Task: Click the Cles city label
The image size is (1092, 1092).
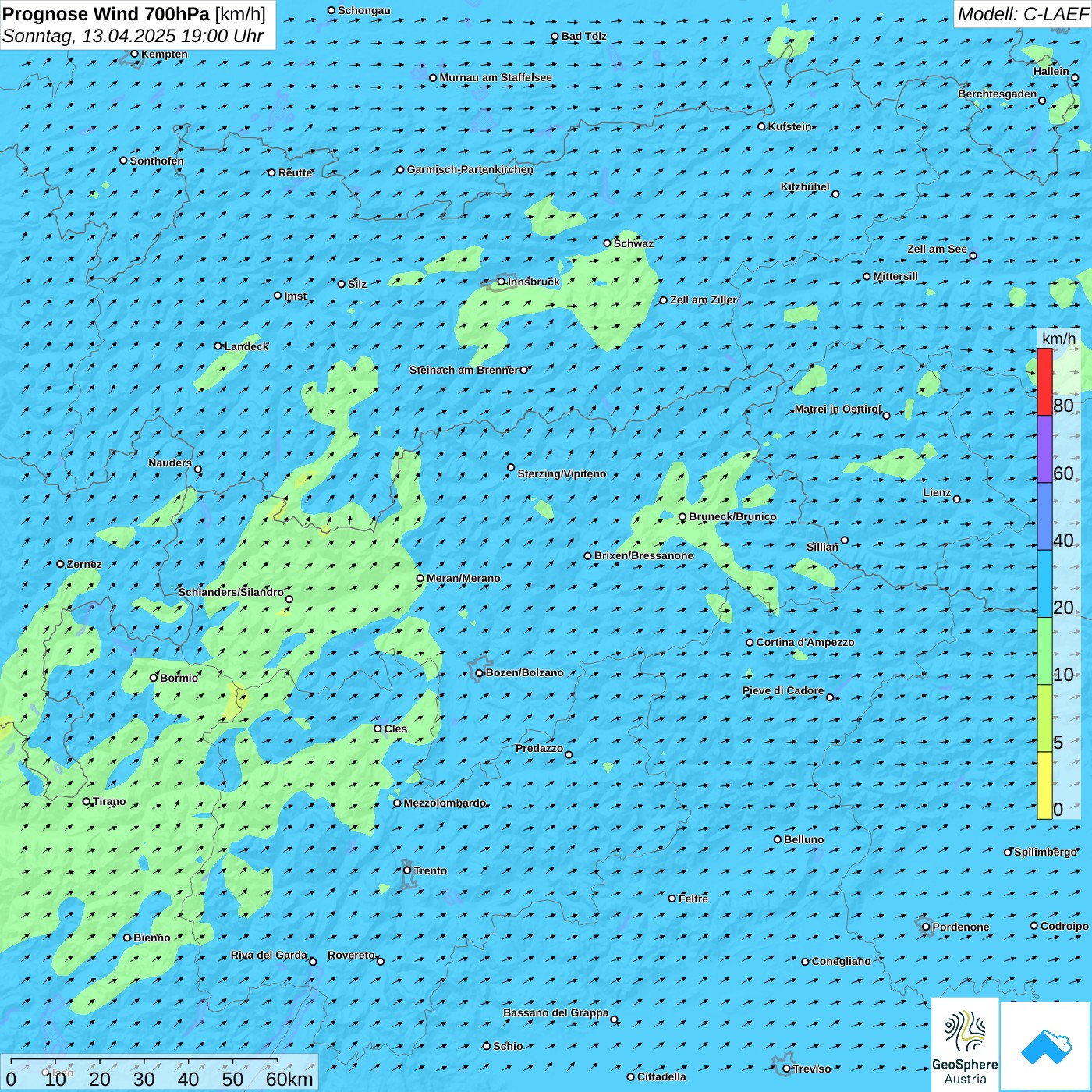Action: [395, 729]
